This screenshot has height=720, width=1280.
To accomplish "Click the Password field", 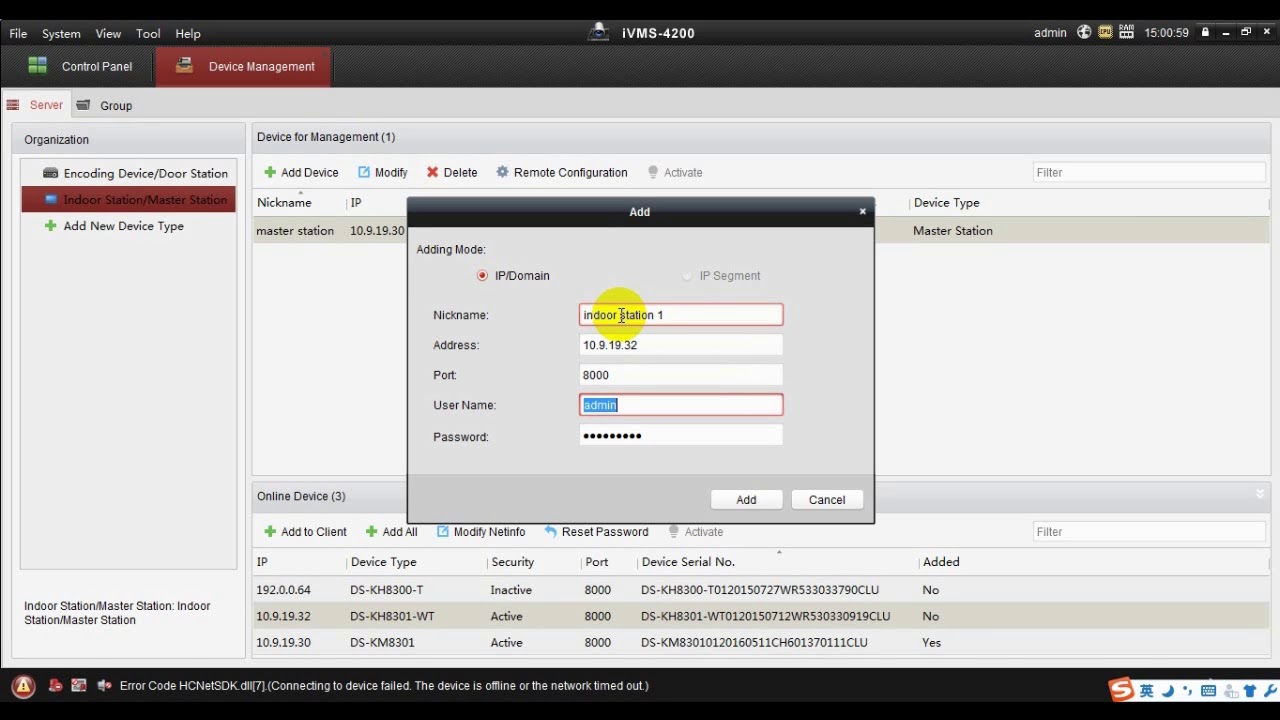I will (x=681, y=436).
